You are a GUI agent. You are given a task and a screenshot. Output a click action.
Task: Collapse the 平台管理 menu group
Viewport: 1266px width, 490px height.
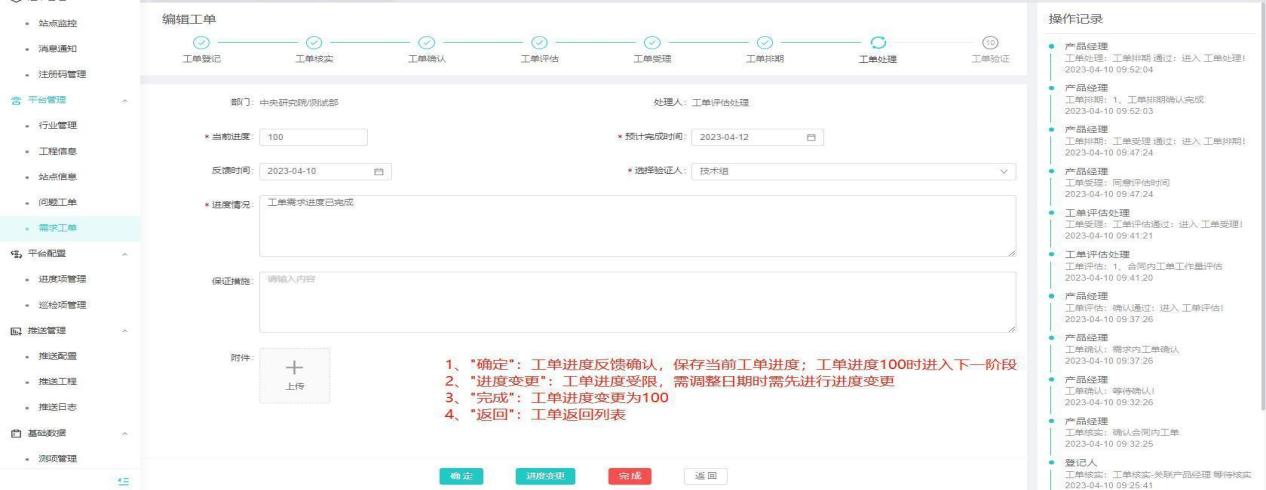click(x=123, y=100)
